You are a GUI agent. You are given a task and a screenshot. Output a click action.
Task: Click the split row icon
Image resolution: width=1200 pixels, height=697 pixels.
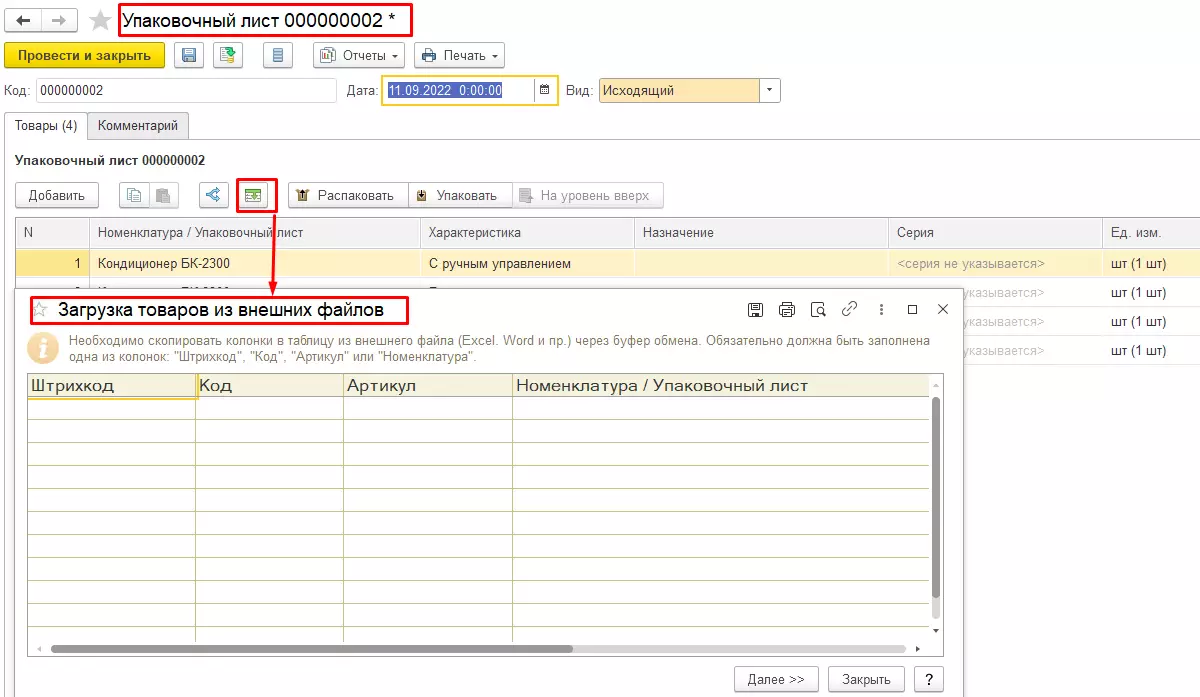point(212,195)
